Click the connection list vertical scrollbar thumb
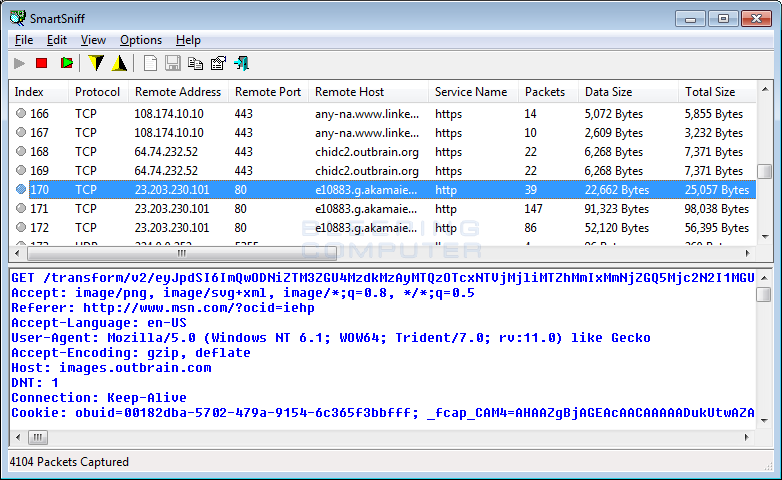The width and height of the screenshot is (782, 480). click(x=764, y=171)
